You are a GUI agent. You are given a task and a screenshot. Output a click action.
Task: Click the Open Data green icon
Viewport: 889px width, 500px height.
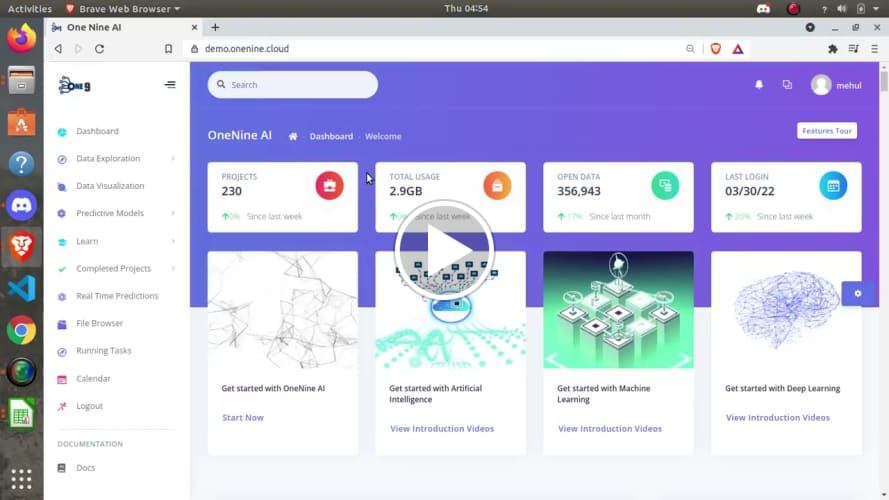[x=665, y=186]
